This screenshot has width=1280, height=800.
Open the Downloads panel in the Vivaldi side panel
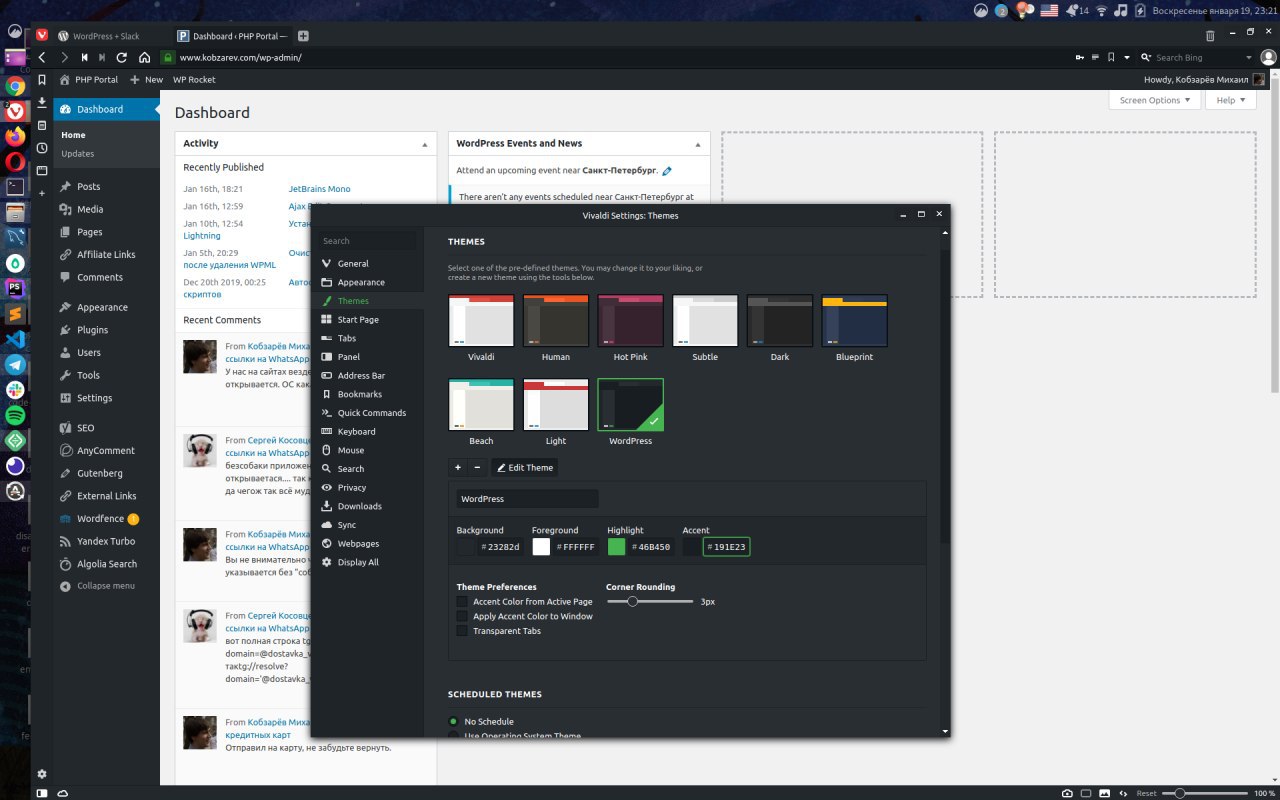(42, 102)
